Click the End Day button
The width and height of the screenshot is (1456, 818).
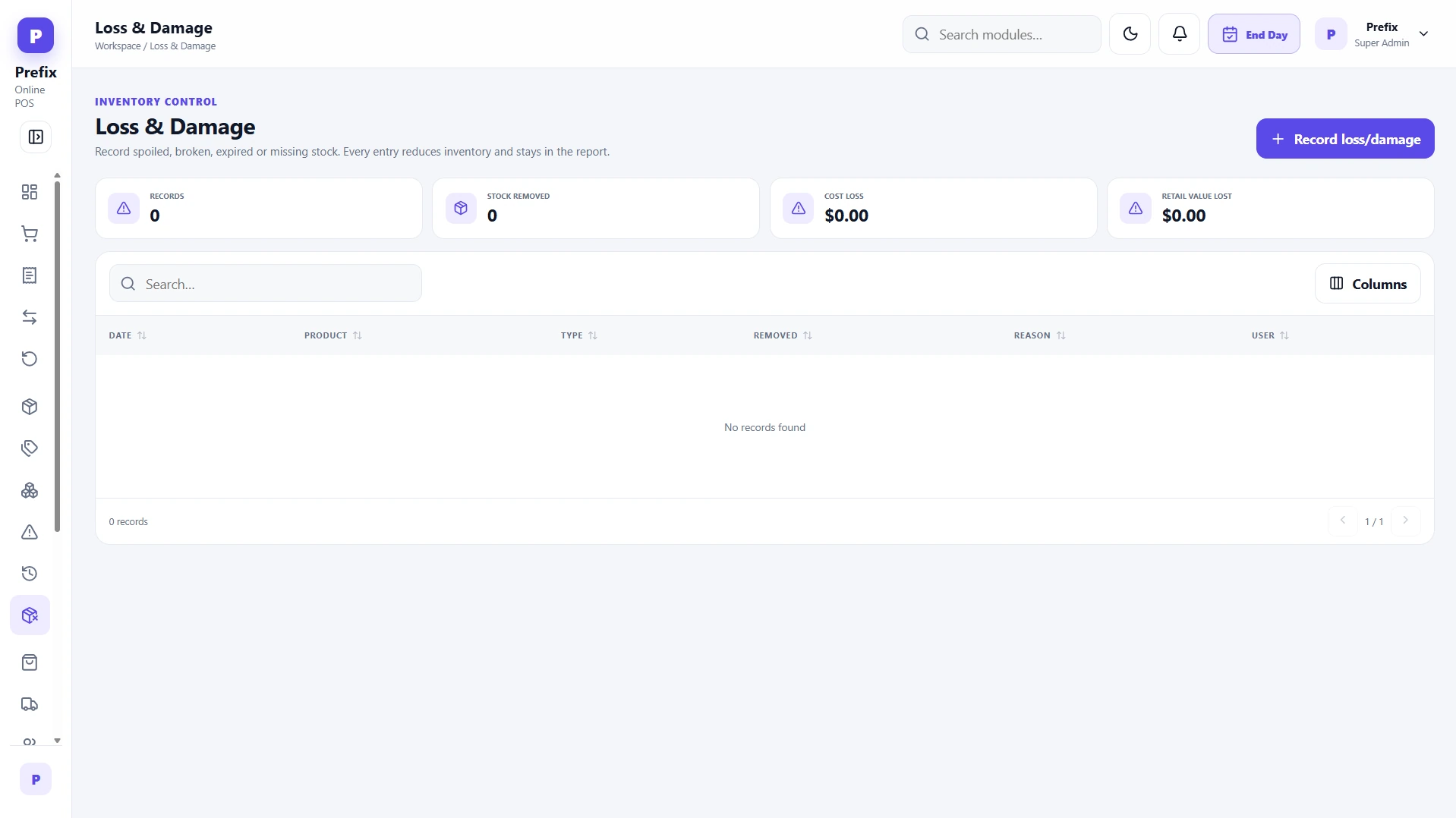[x=1254, y=34]
